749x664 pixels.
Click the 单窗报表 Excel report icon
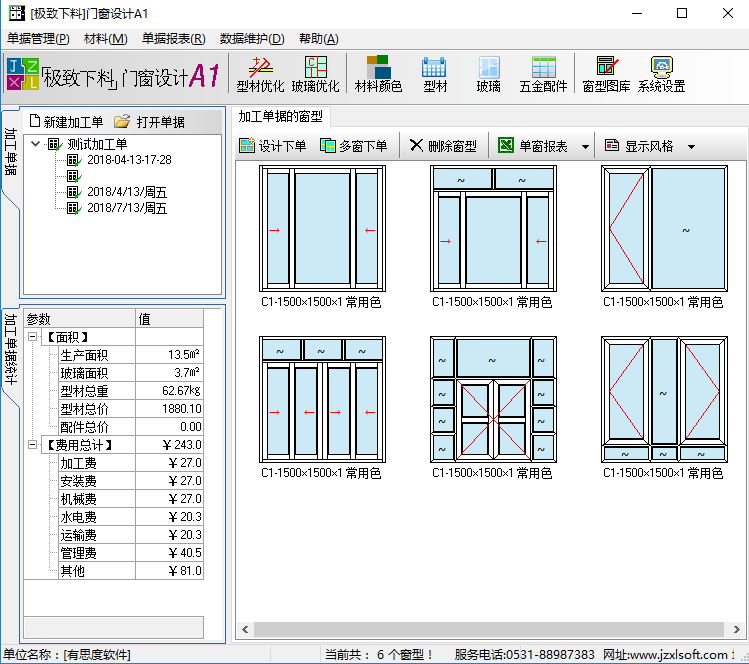[x=505, y=145]
